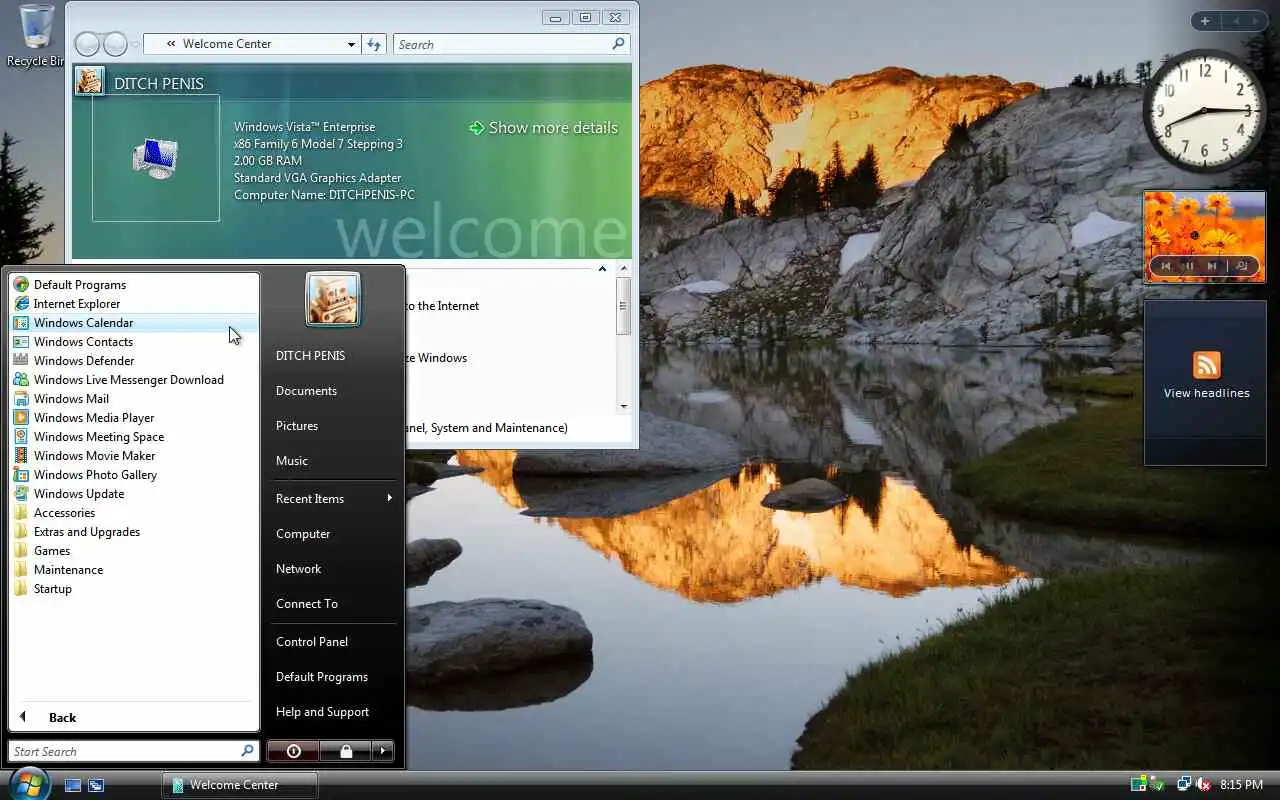Go to the previous slideshow picture
Screen dimensions: 1280x800
1166,266
